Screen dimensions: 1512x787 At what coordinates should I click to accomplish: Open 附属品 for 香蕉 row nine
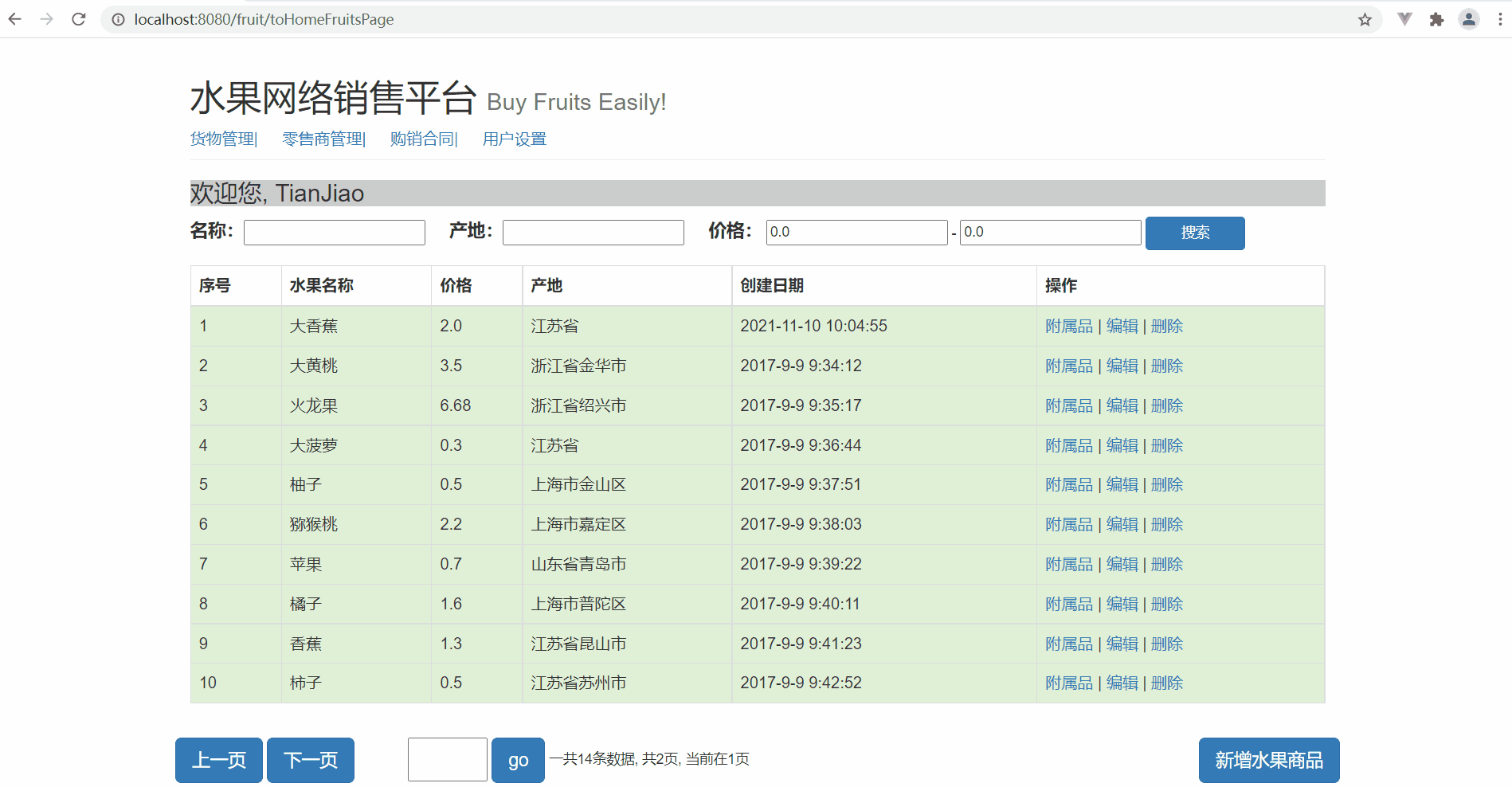click(x=1069, y=644)
